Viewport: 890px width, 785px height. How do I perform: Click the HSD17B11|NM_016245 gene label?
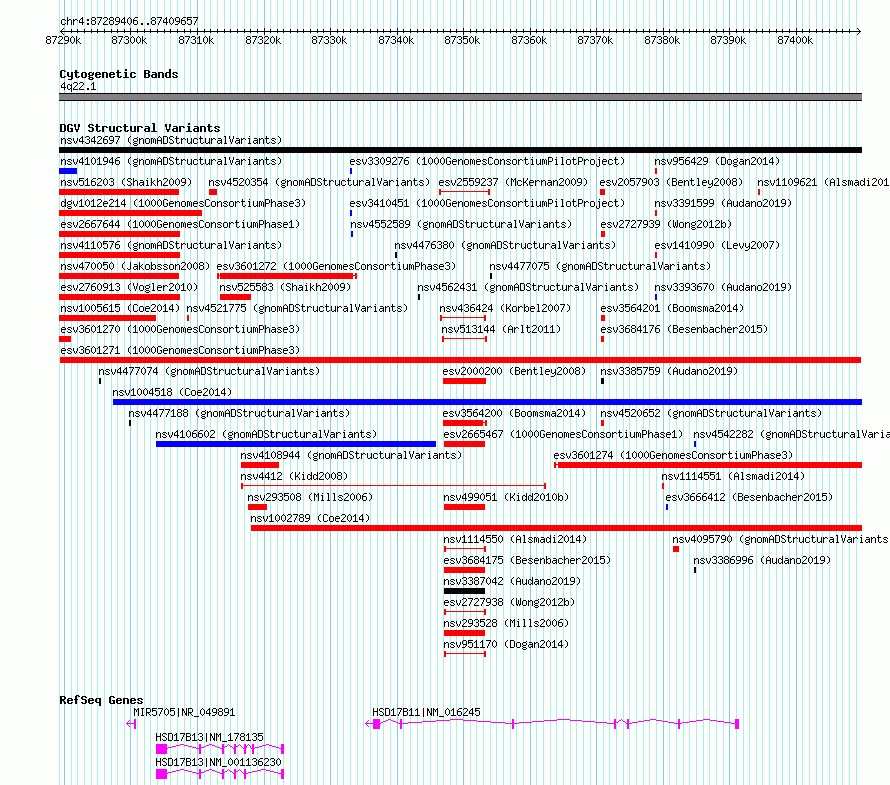click(x=426, y=712)
